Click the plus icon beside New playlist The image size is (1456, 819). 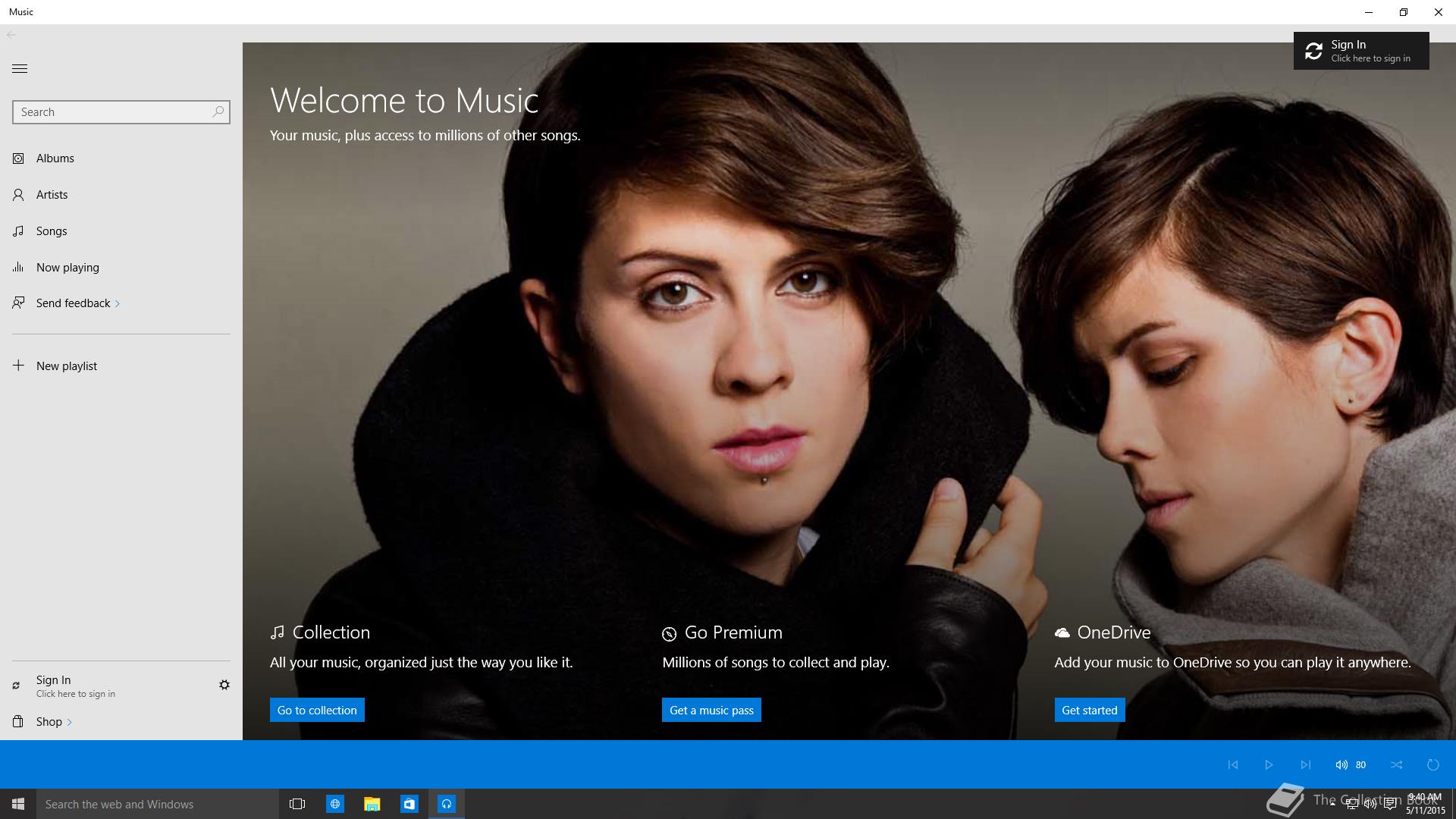(x=18, y=366)
